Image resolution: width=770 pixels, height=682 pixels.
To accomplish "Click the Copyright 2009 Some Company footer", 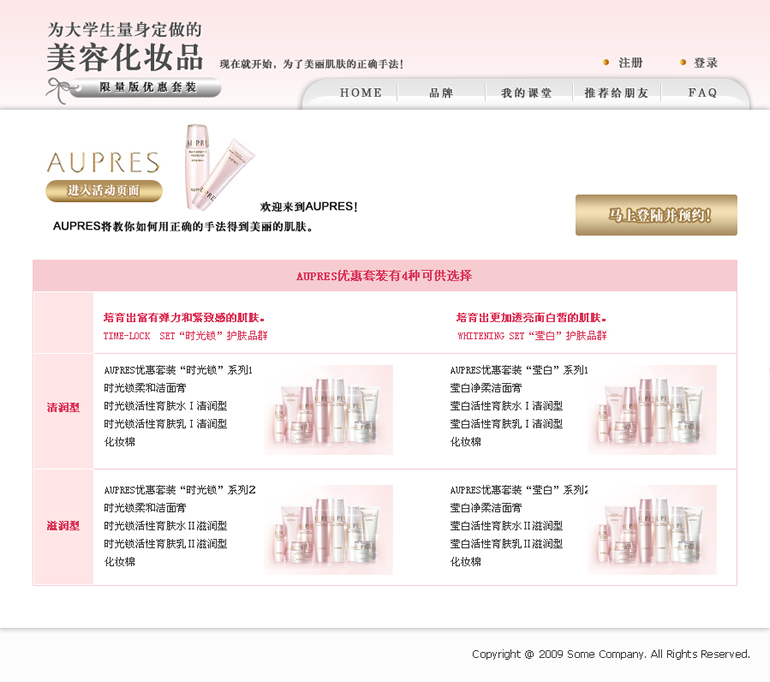I will 611,654.
